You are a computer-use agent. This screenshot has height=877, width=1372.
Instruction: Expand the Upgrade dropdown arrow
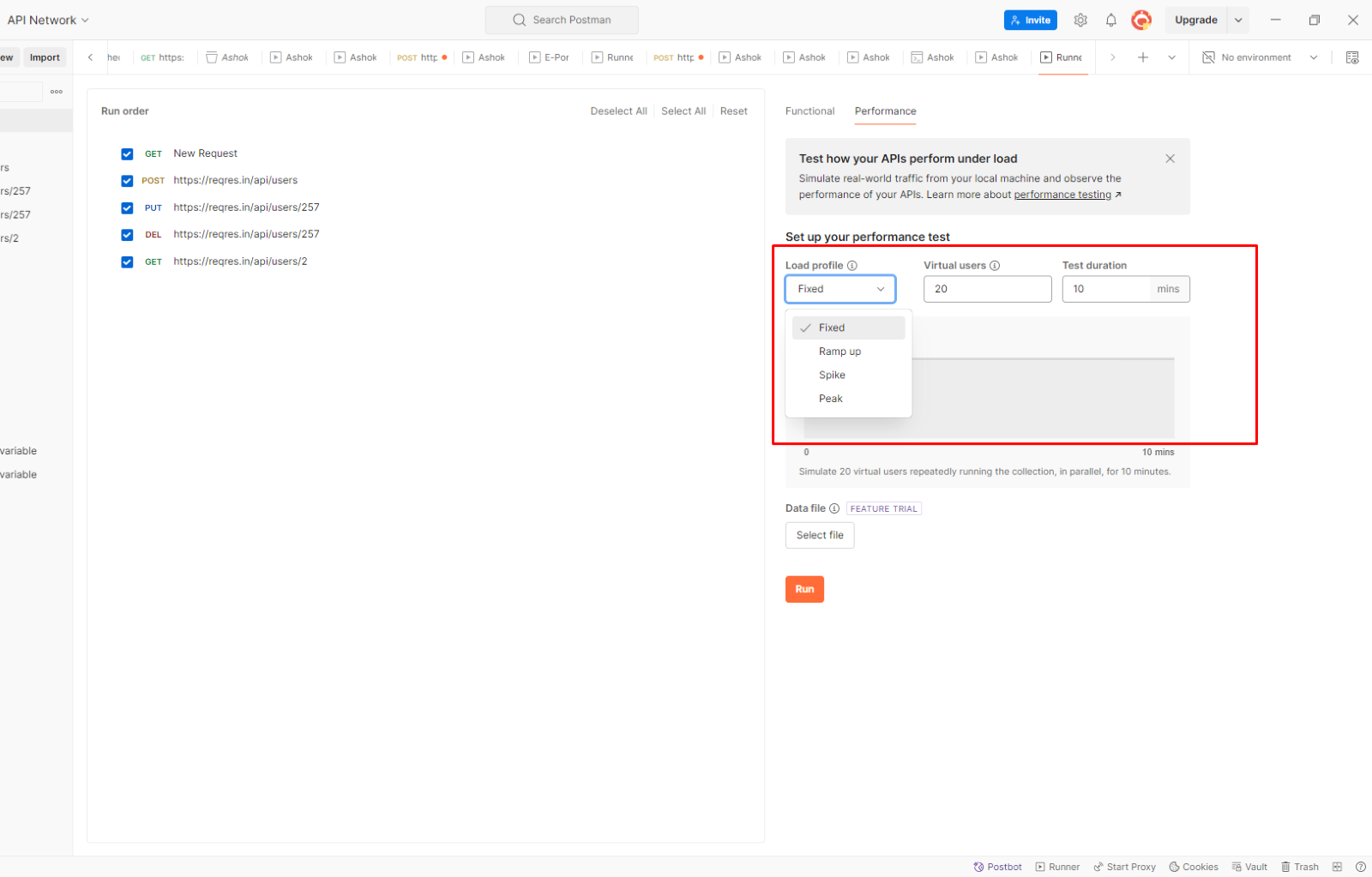coord(1237,20)
